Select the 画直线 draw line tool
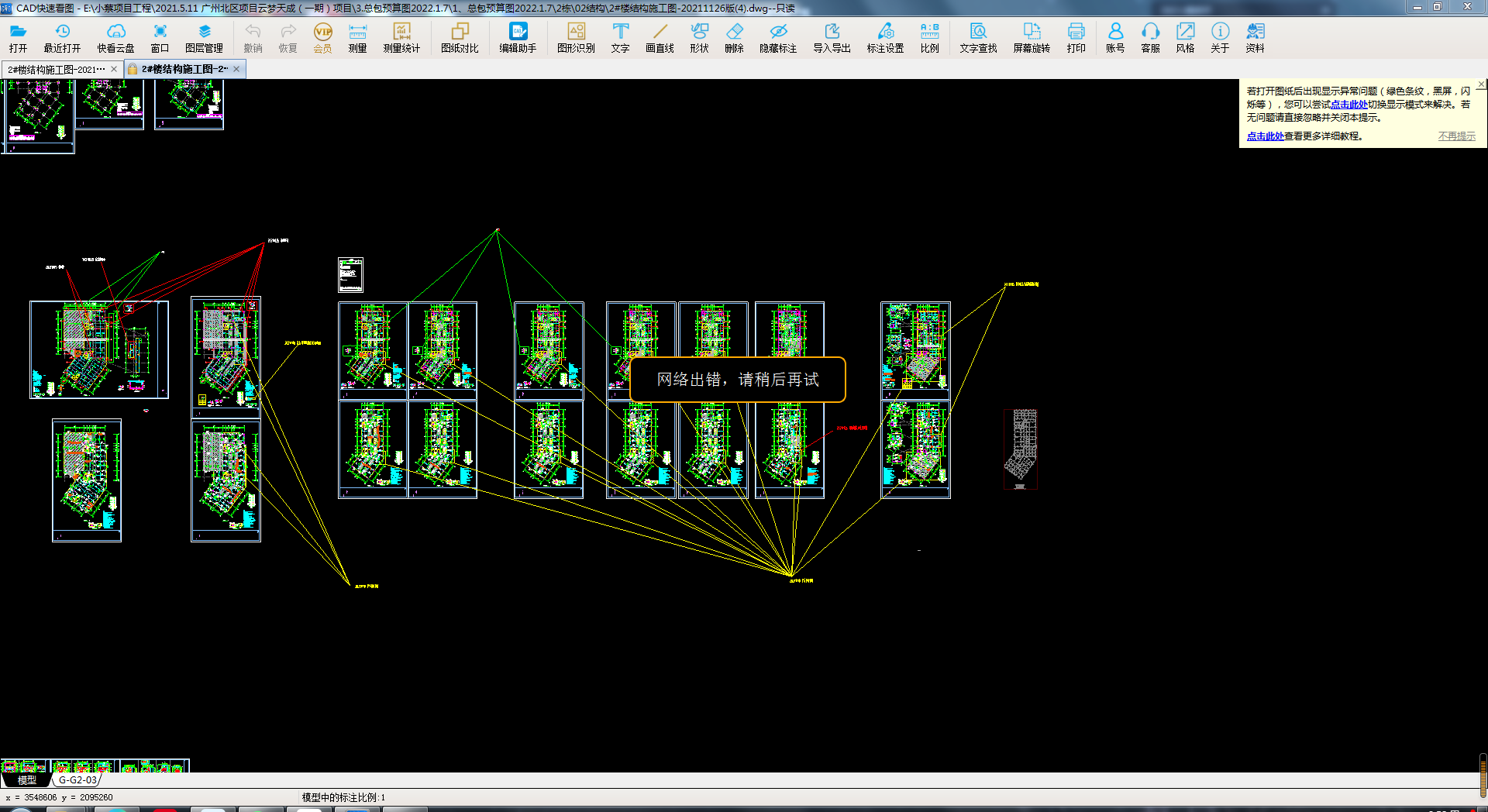Screen dimensions: 1488x812 [x=660, y=37]
